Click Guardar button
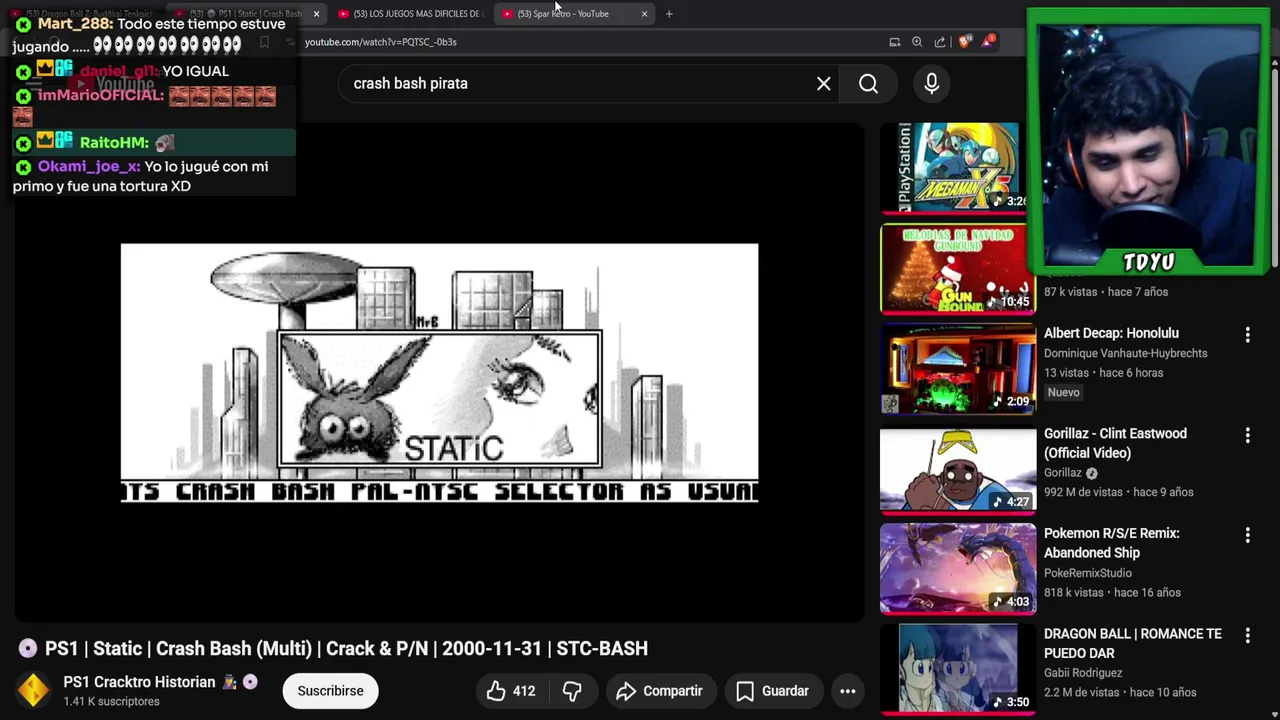Image resolution: width=1280 pixels, height=720 pixels. [773, 691]
